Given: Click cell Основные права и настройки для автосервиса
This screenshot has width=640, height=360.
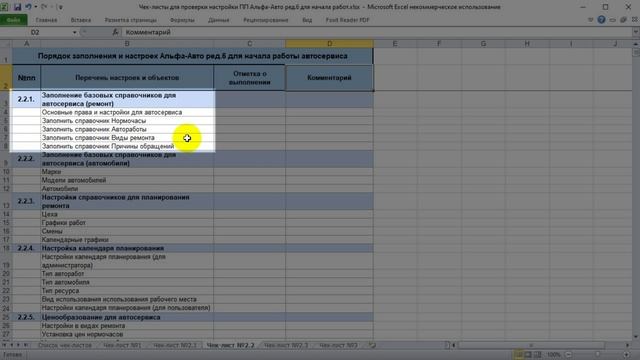Looking at the screenshot, I should tap(127, 112).
